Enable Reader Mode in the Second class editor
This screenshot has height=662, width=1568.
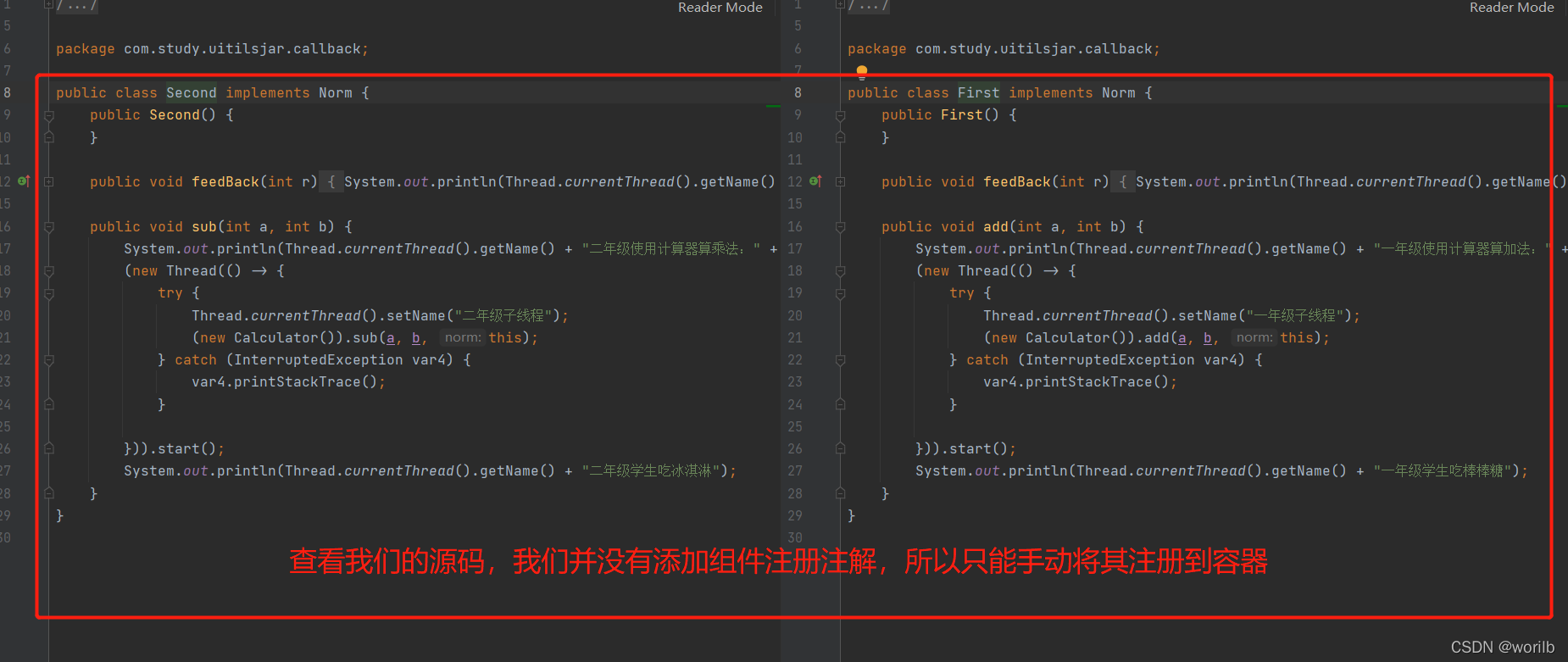click(x=720, y=8)
